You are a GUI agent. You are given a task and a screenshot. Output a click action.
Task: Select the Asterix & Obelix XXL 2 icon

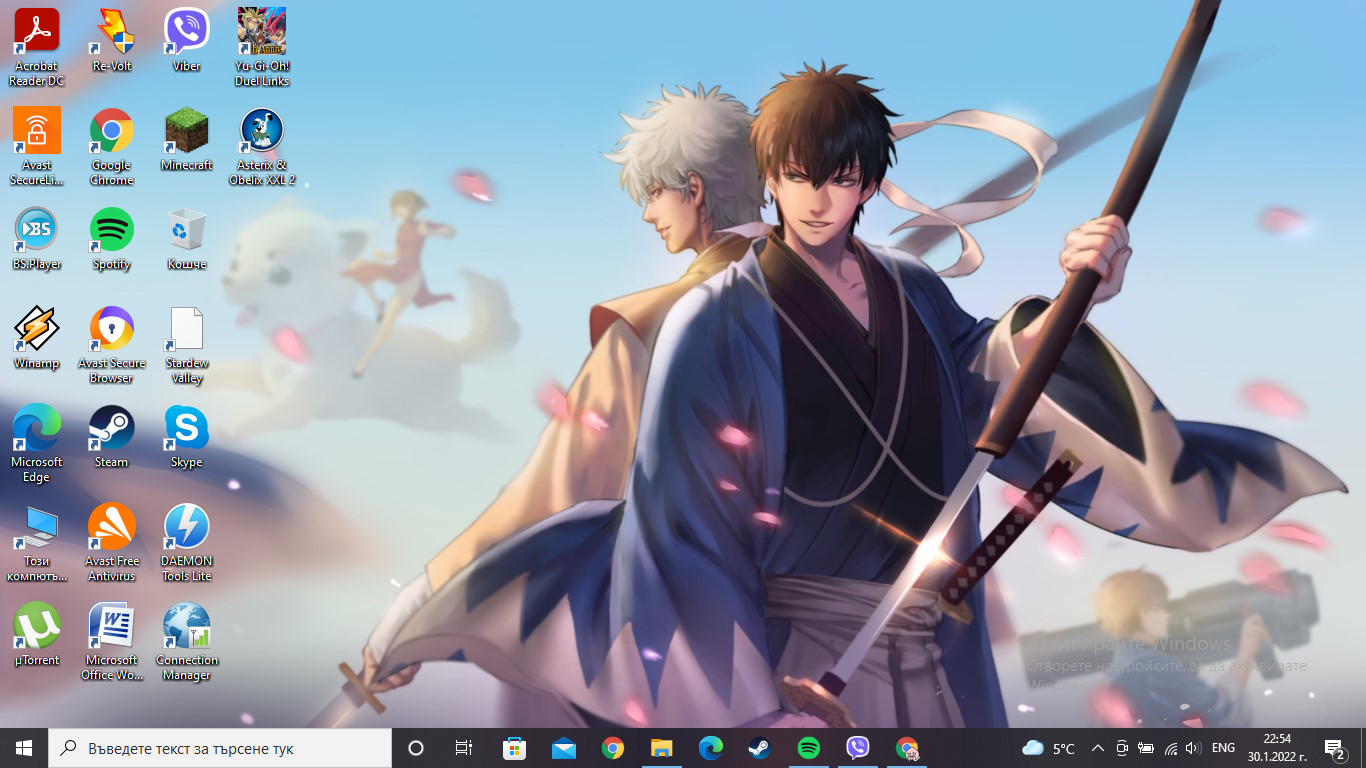(x=262, y=146)
